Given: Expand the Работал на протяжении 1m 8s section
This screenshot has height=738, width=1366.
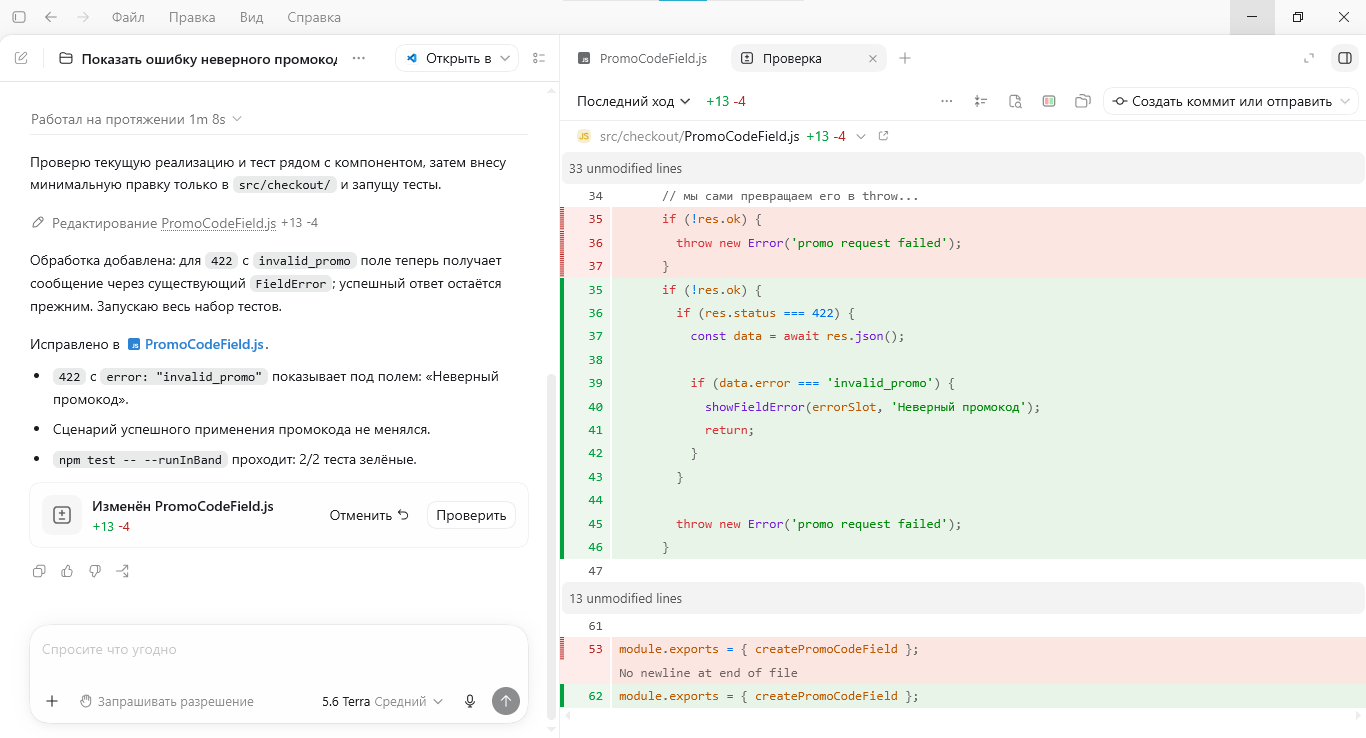Looking at the screenshot, I should pos(136,119).
